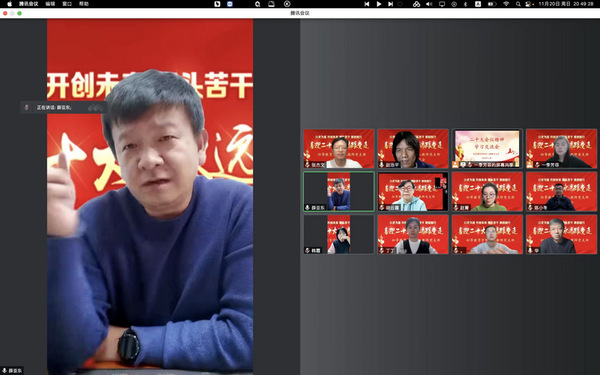Open Spotlight search magnifier icon
Viewport: 600px width, 375px height.
point(518,4)
